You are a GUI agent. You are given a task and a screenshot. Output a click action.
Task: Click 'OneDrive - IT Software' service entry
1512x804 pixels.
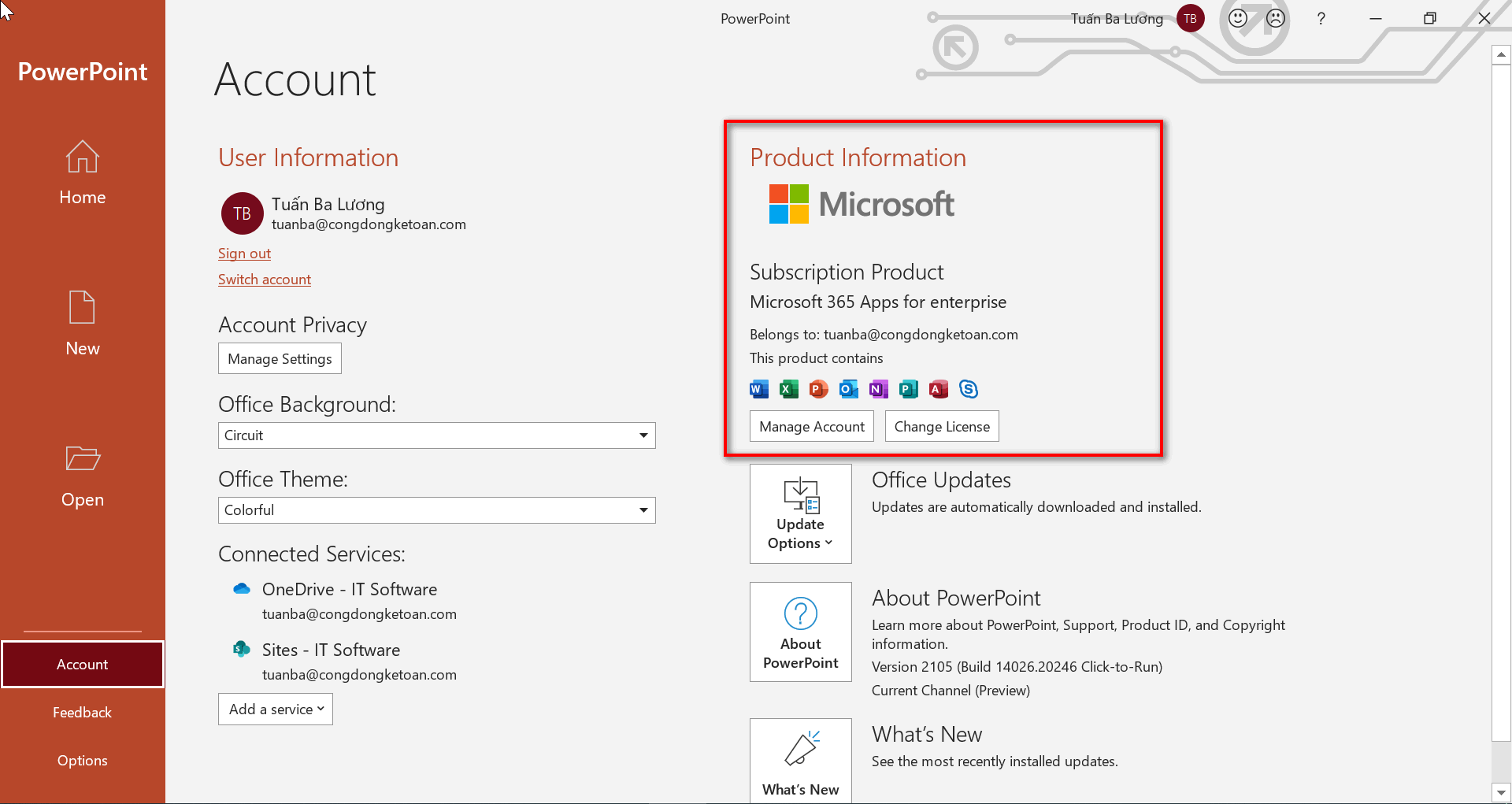(x=350, y=589)
